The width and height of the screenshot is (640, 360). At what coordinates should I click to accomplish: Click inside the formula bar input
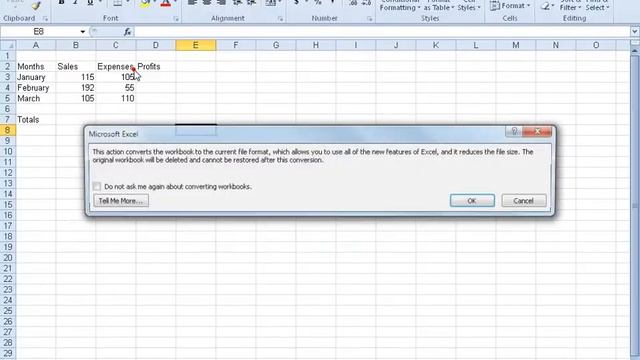pos(382,32)
